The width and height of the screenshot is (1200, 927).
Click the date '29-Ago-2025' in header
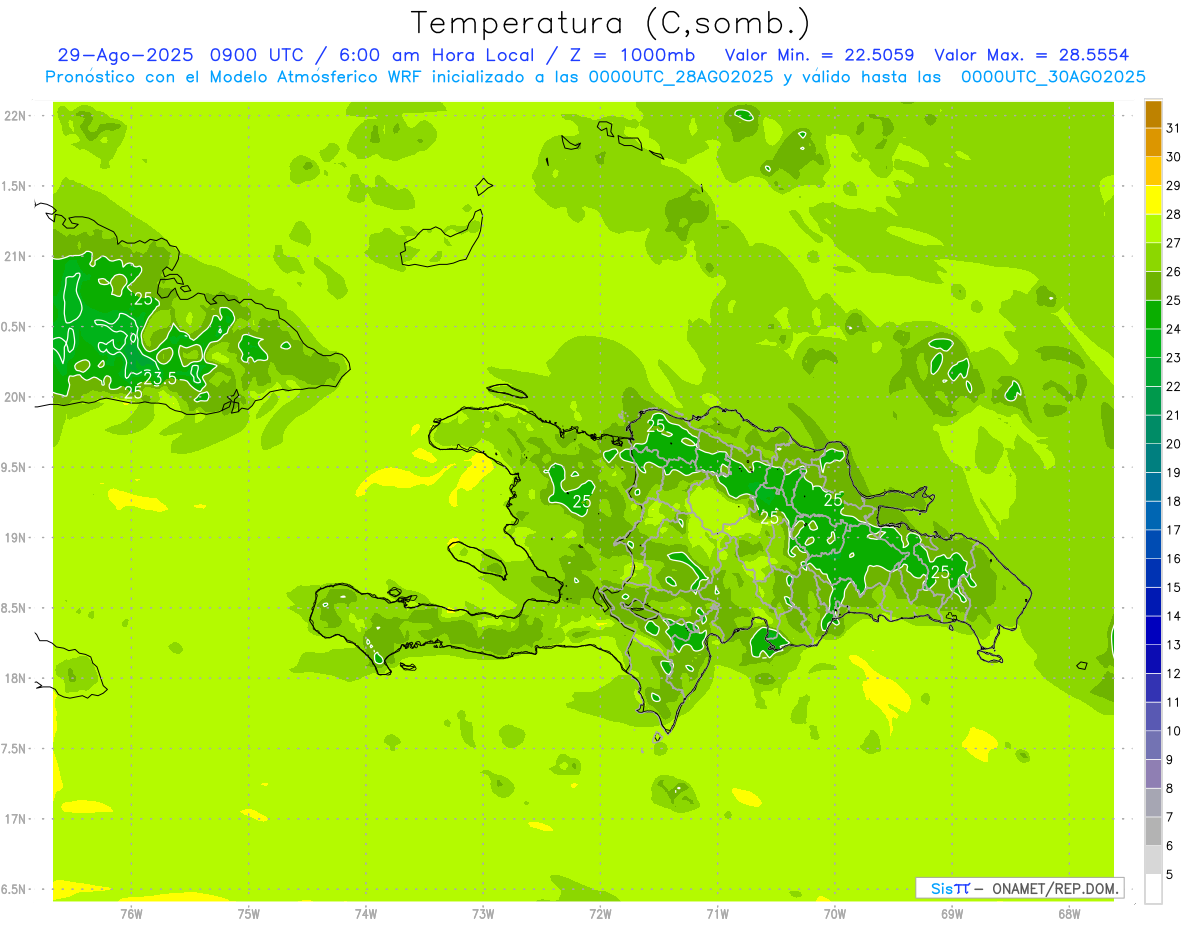pyautogui.click(x=126, y=55)
